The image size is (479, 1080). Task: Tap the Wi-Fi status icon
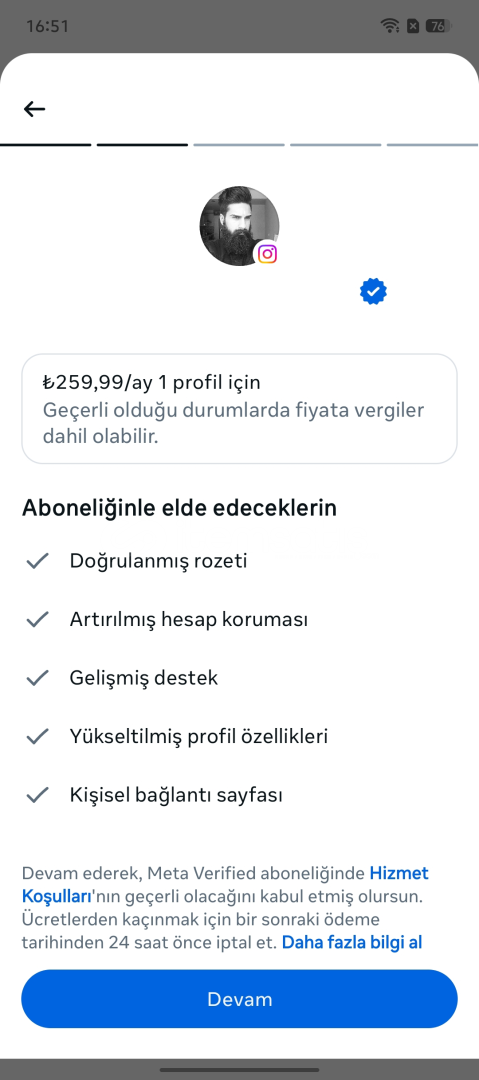coord(390,26)
